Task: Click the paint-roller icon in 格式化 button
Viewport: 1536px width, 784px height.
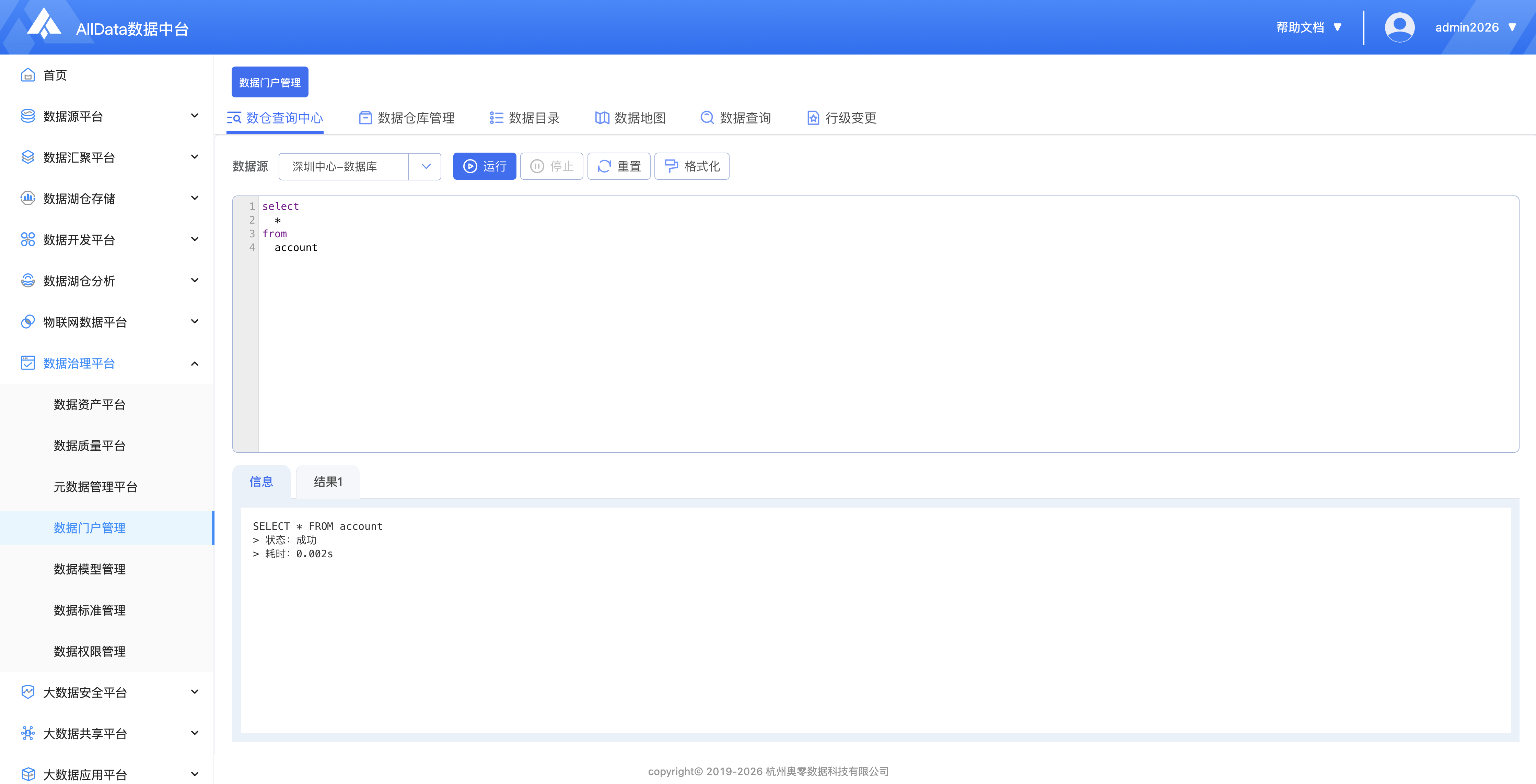Action: 672,166
